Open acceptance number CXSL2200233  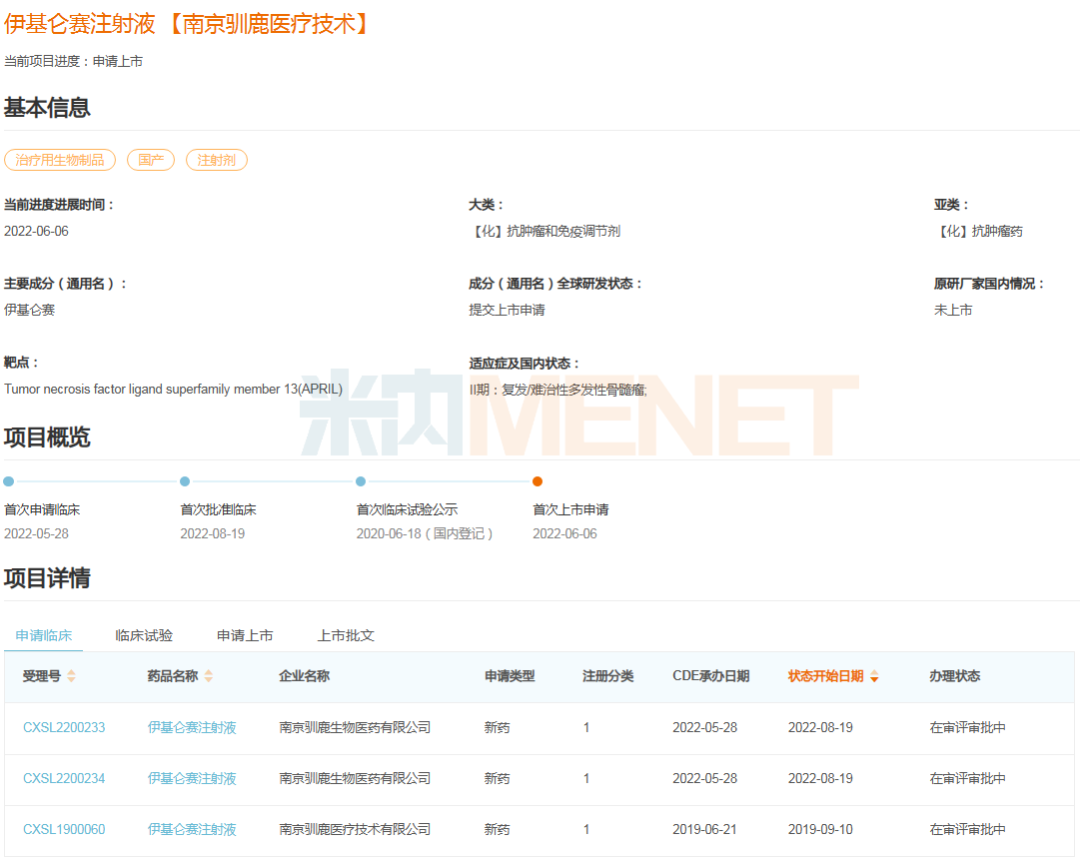[x=63, y=727]
